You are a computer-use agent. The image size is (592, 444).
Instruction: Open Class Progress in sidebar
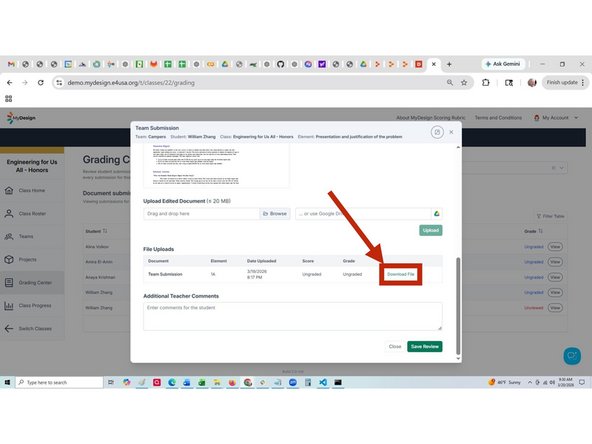tap(32, 305)
